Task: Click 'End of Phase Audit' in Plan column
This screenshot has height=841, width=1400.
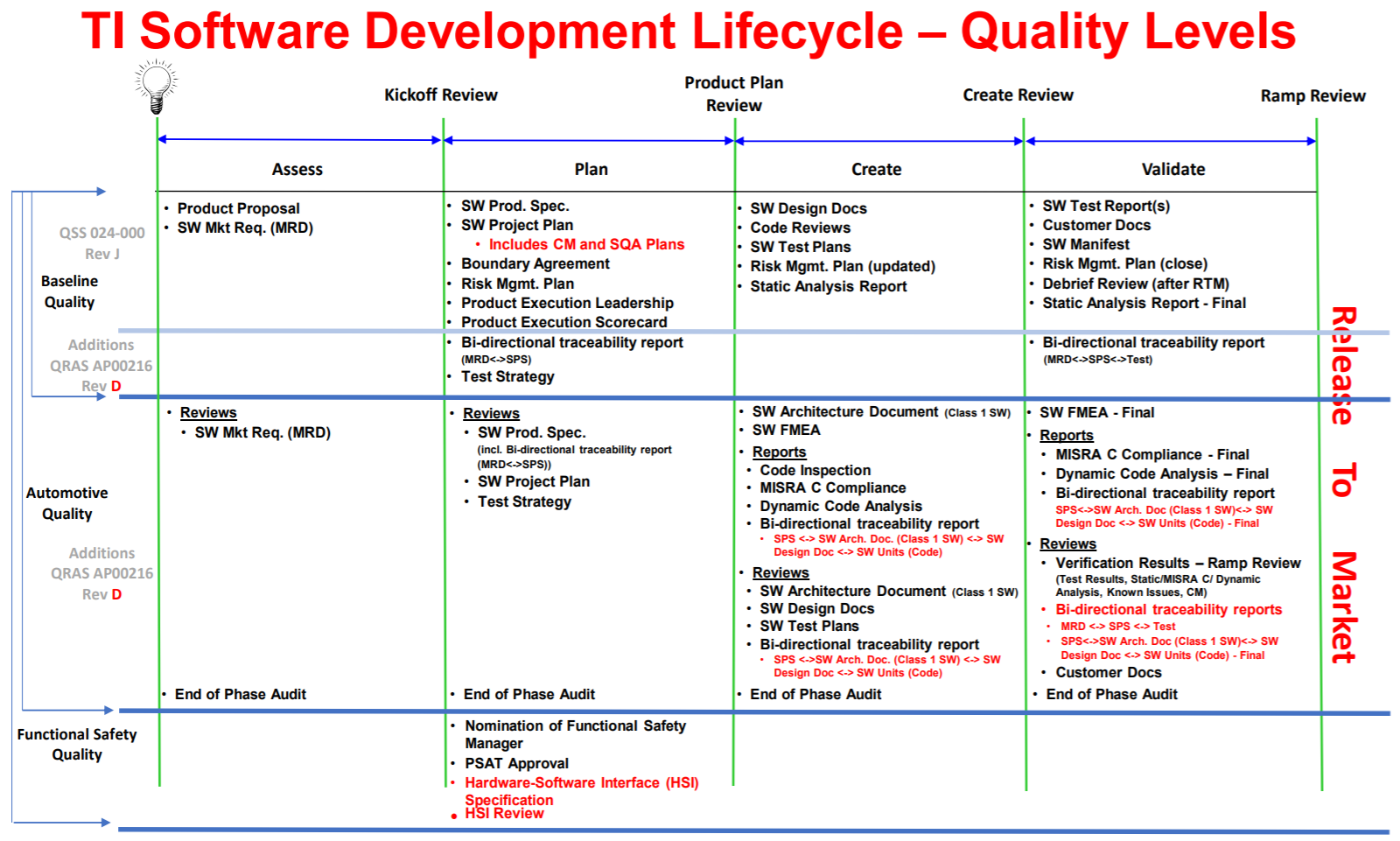Action: click(x=529, y=694)
